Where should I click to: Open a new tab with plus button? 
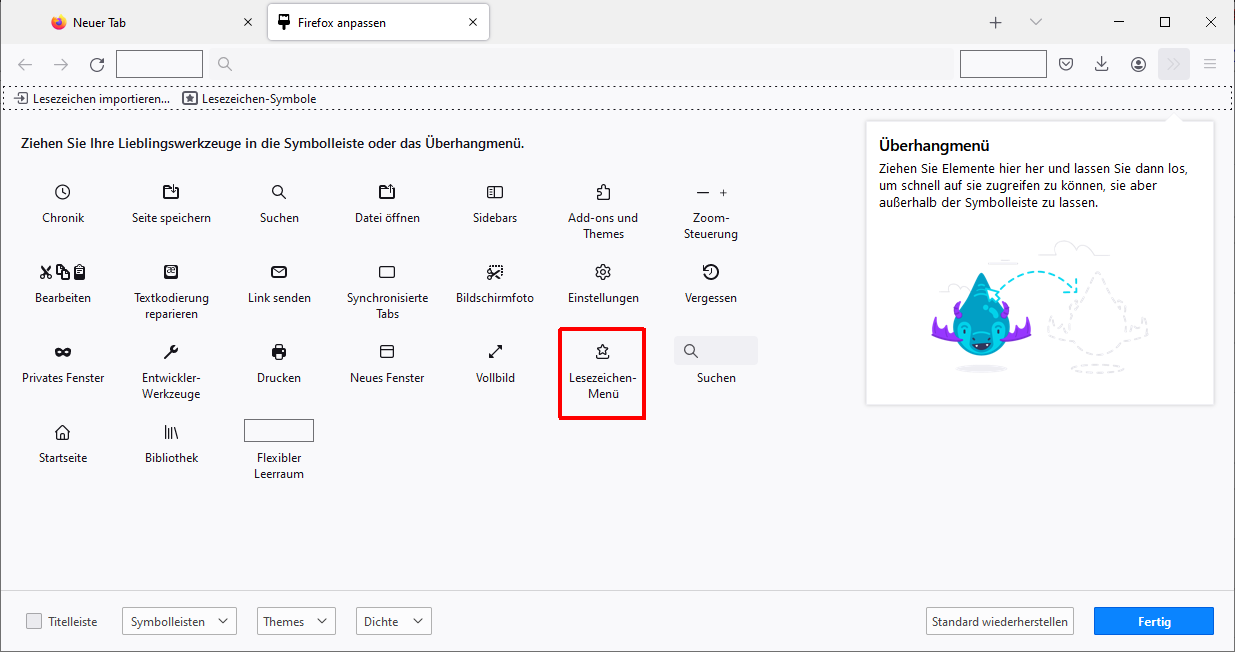coord(995,22)
